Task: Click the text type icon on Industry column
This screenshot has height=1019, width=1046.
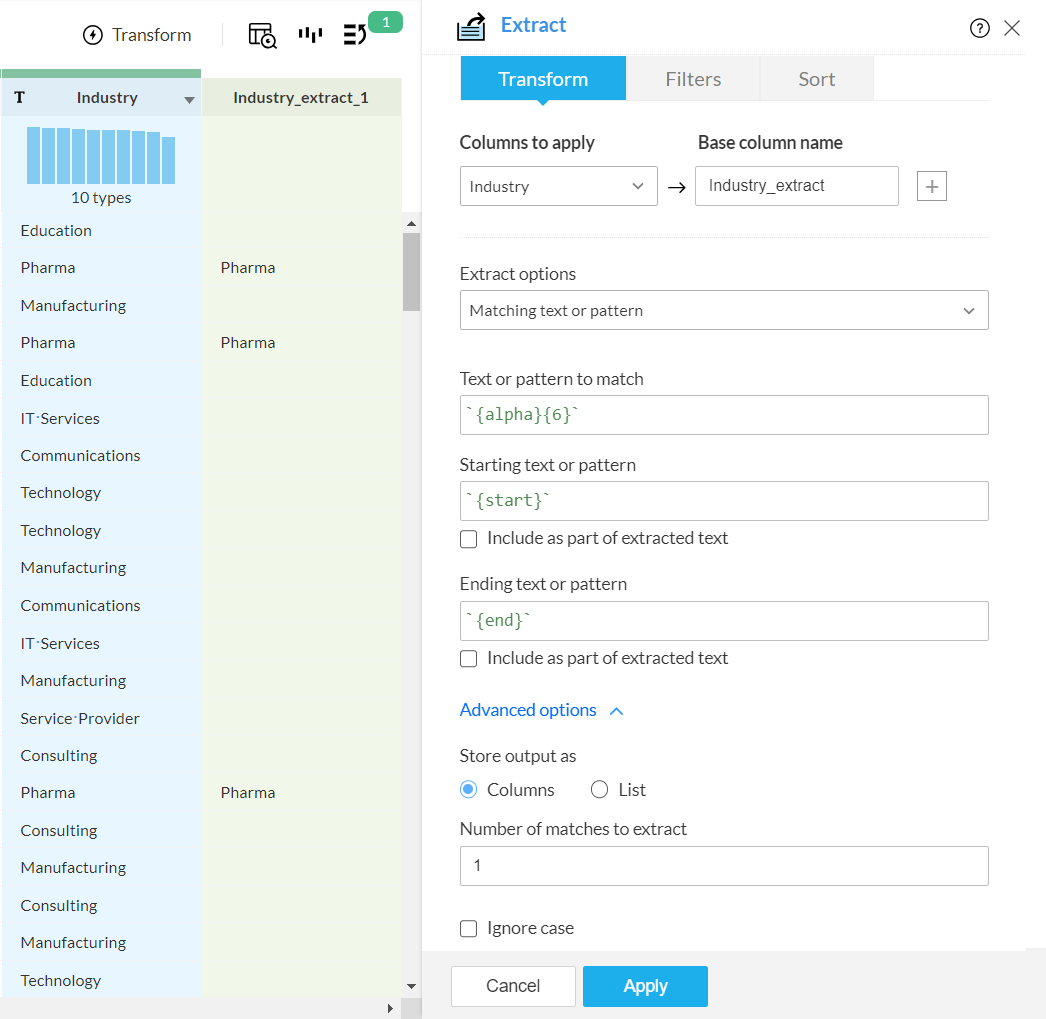Action: tap(20, 98)
